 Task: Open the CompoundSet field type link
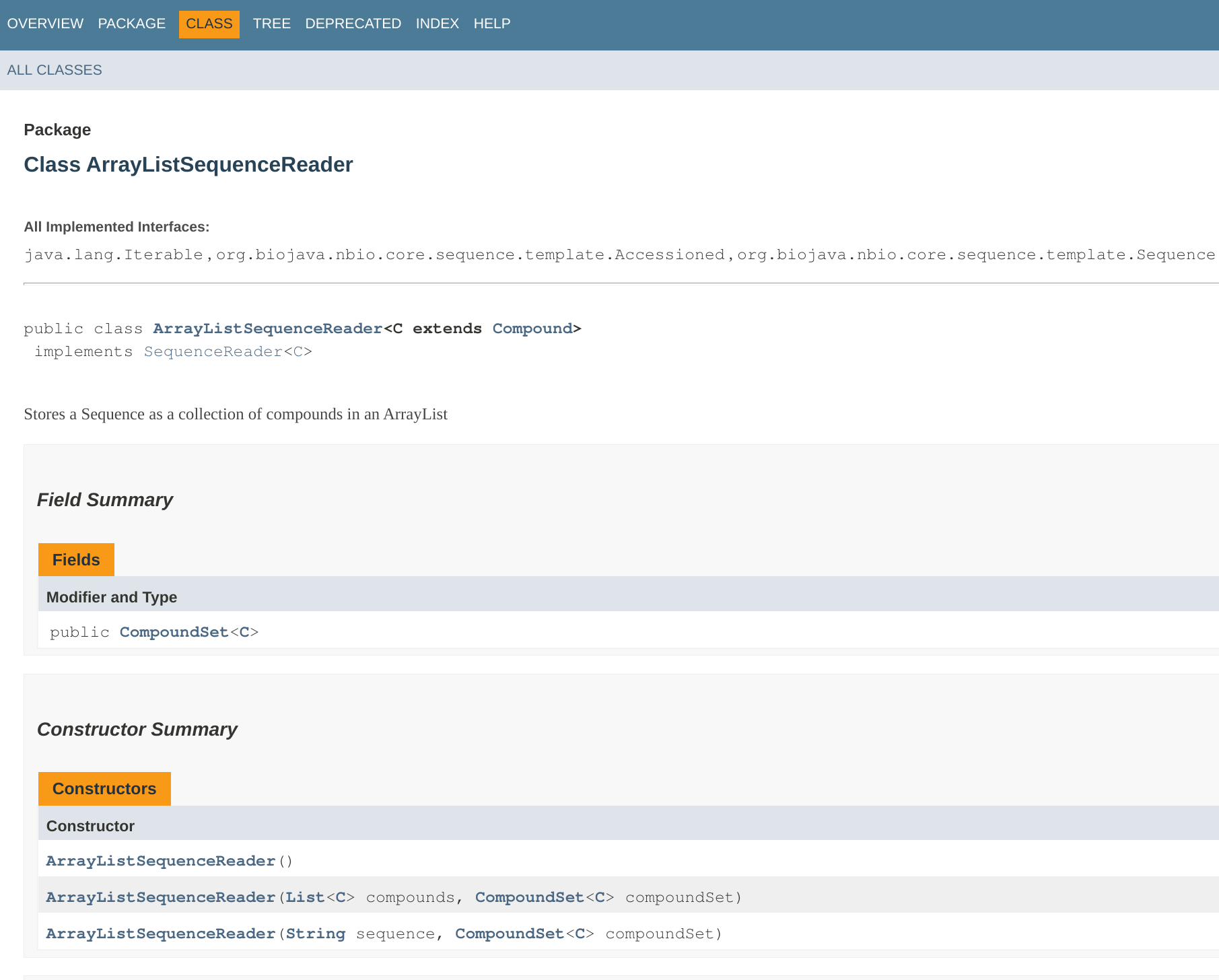tap(173, 632)
